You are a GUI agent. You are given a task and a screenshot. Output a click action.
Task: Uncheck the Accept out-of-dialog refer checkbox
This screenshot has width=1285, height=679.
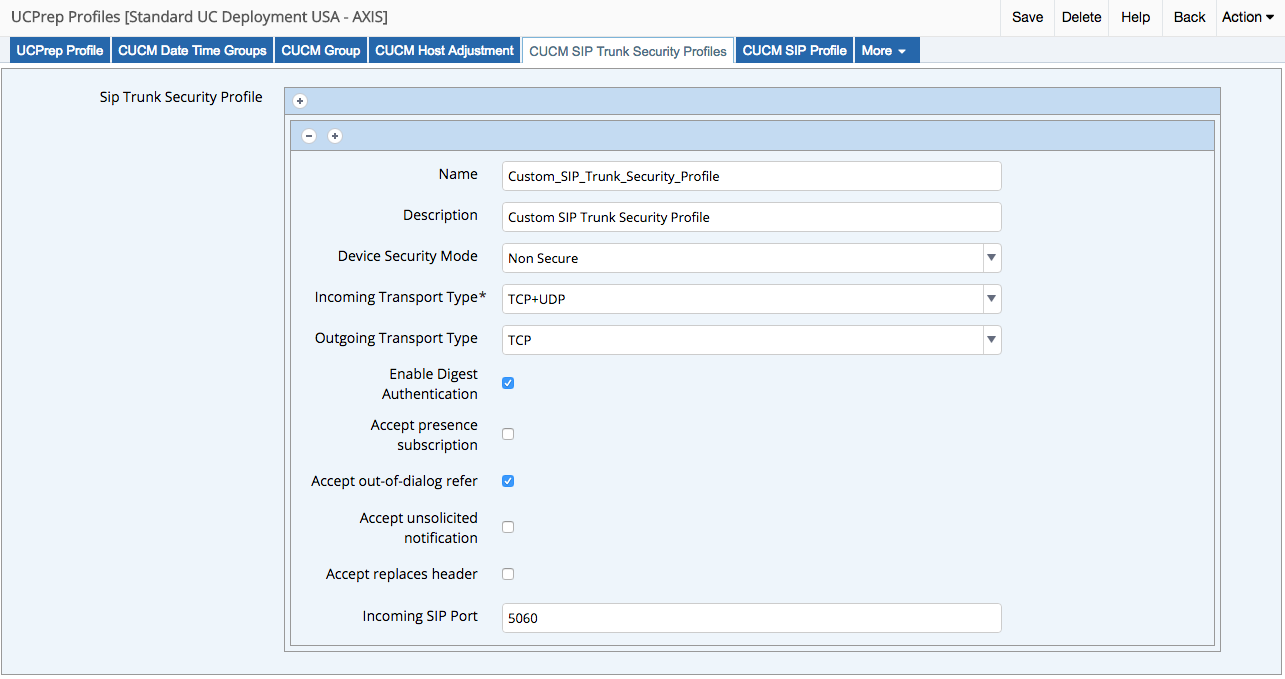508,481
